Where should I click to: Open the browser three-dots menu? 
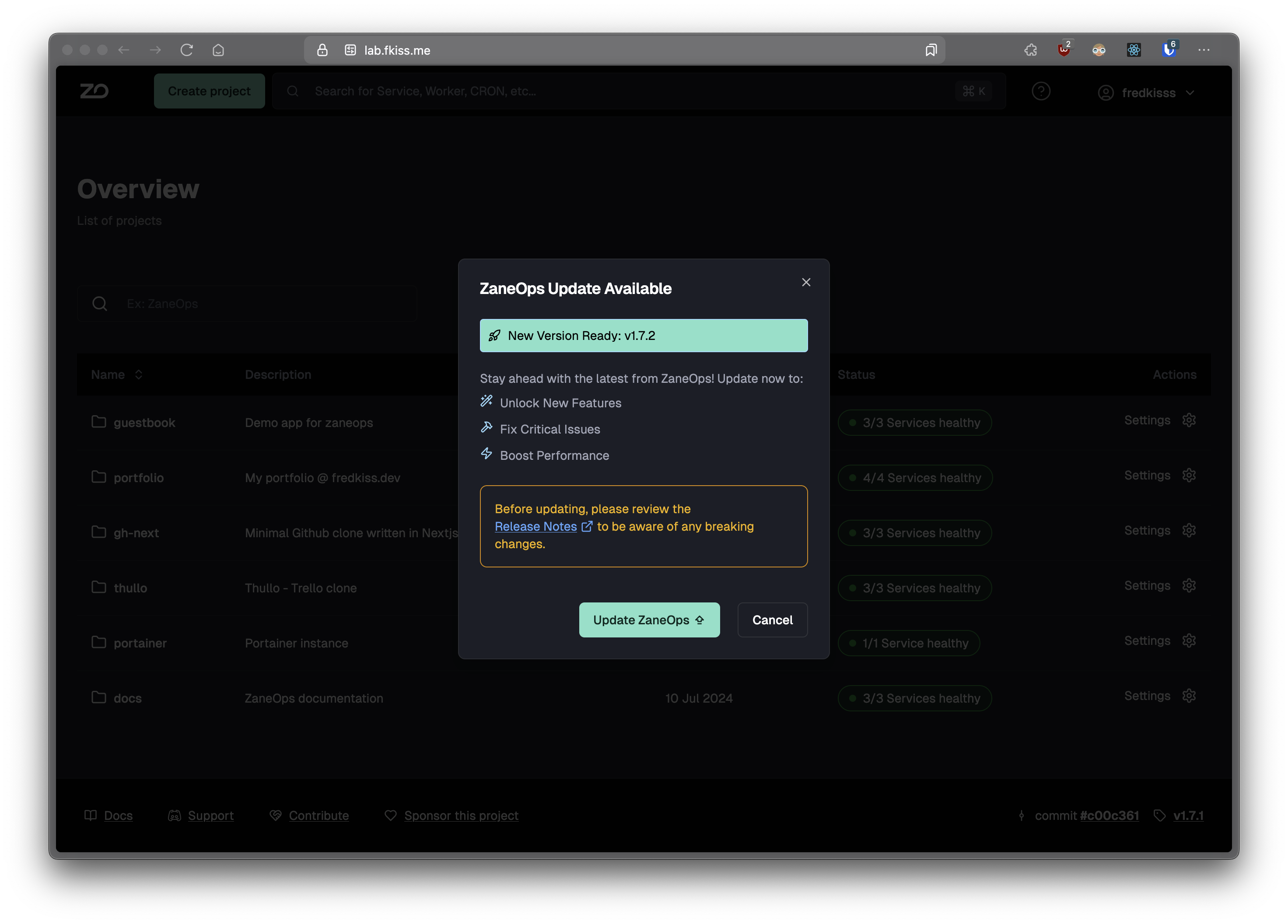click(1204, 50)
